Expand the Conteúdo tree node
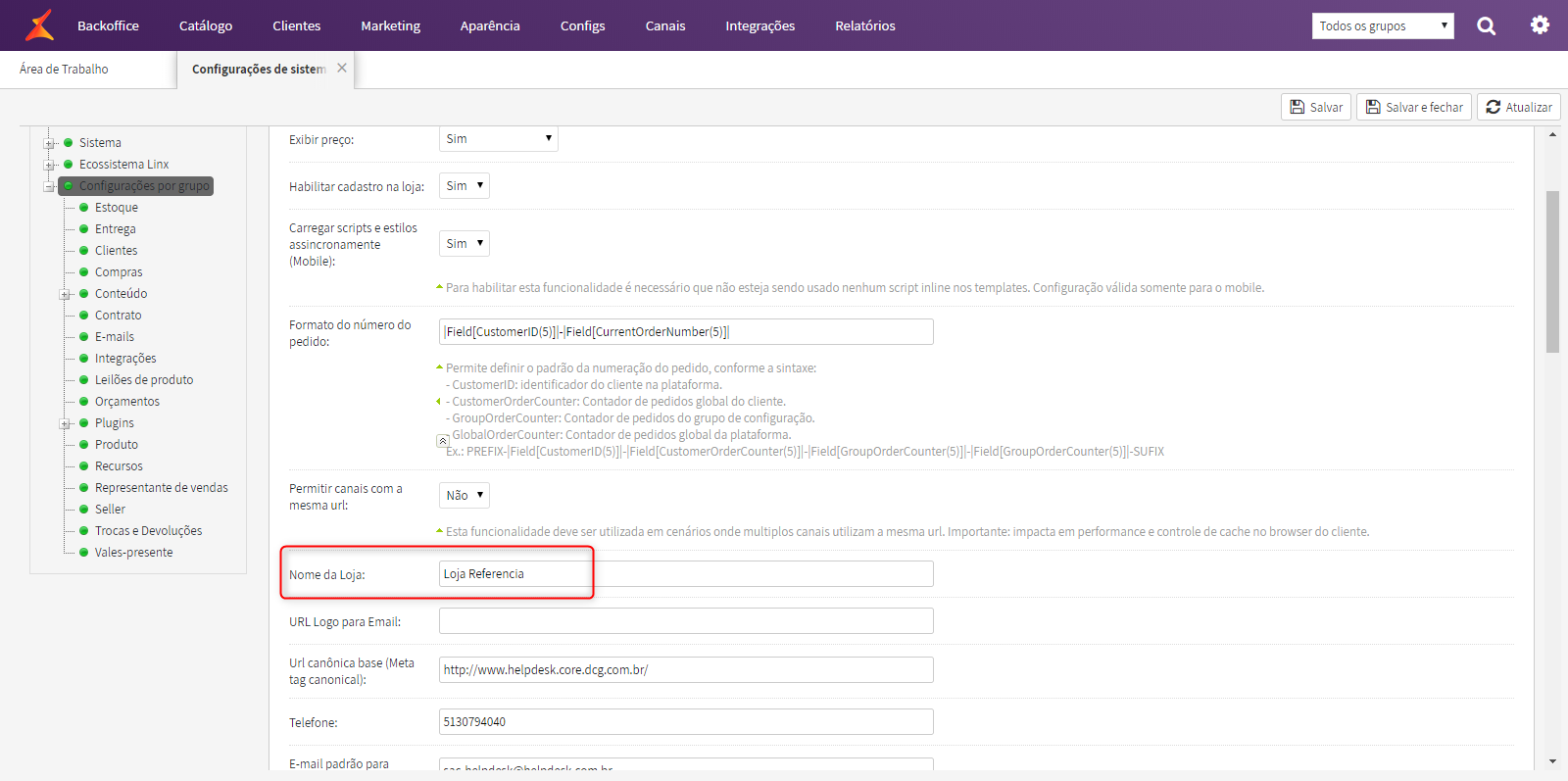The image size is (1568, 781). (x=65, y=294)
